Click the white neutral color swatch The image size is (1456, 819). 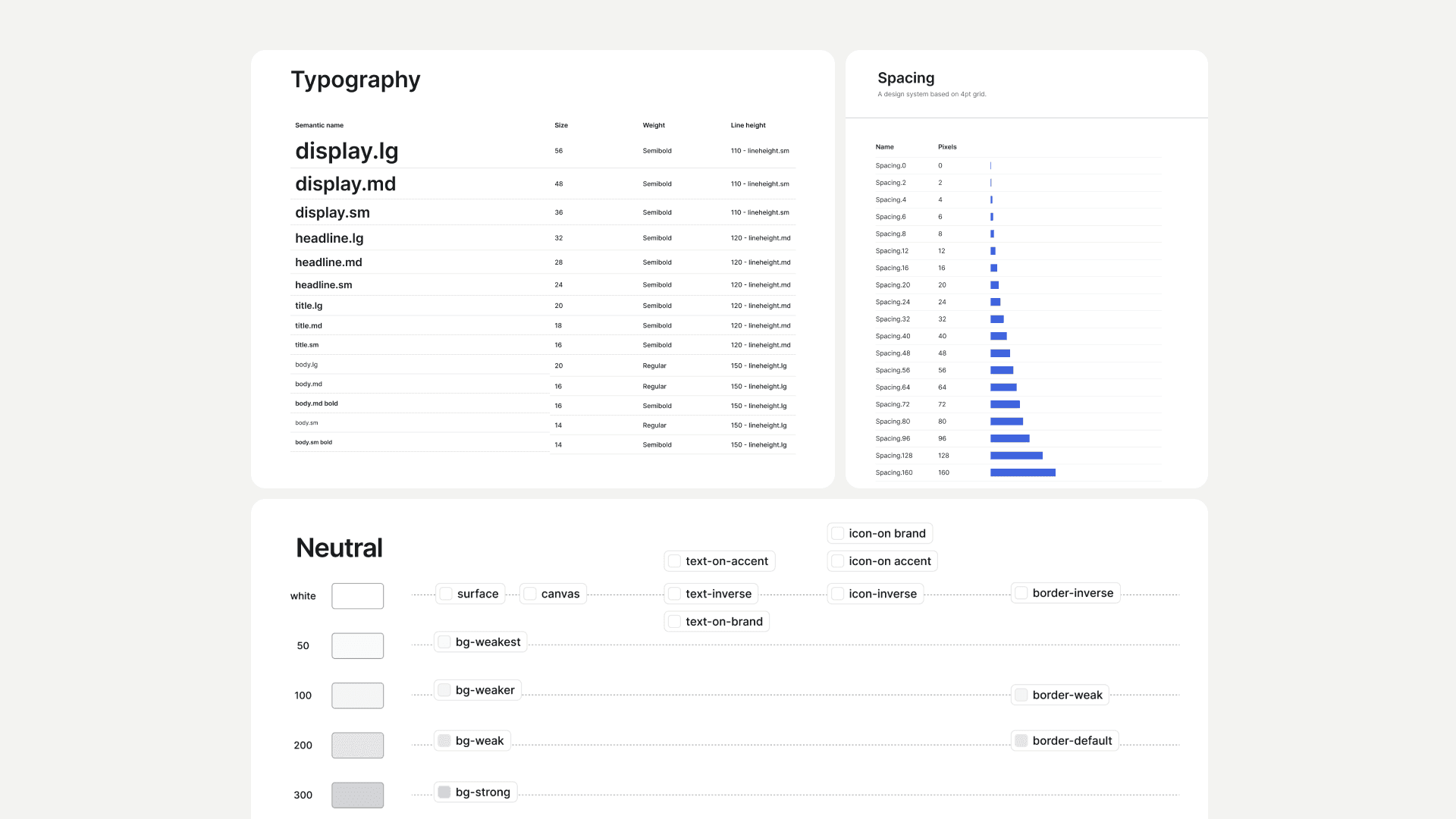click(357, 596)
